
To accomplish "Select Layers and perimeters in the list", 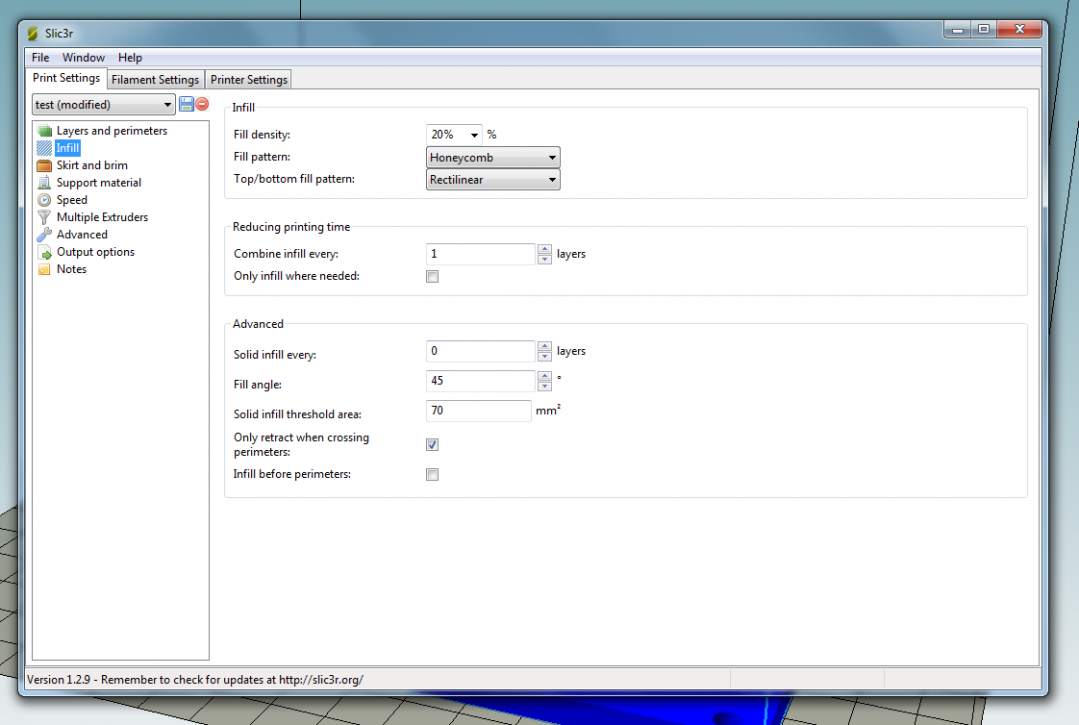I will tap(112, 131).
